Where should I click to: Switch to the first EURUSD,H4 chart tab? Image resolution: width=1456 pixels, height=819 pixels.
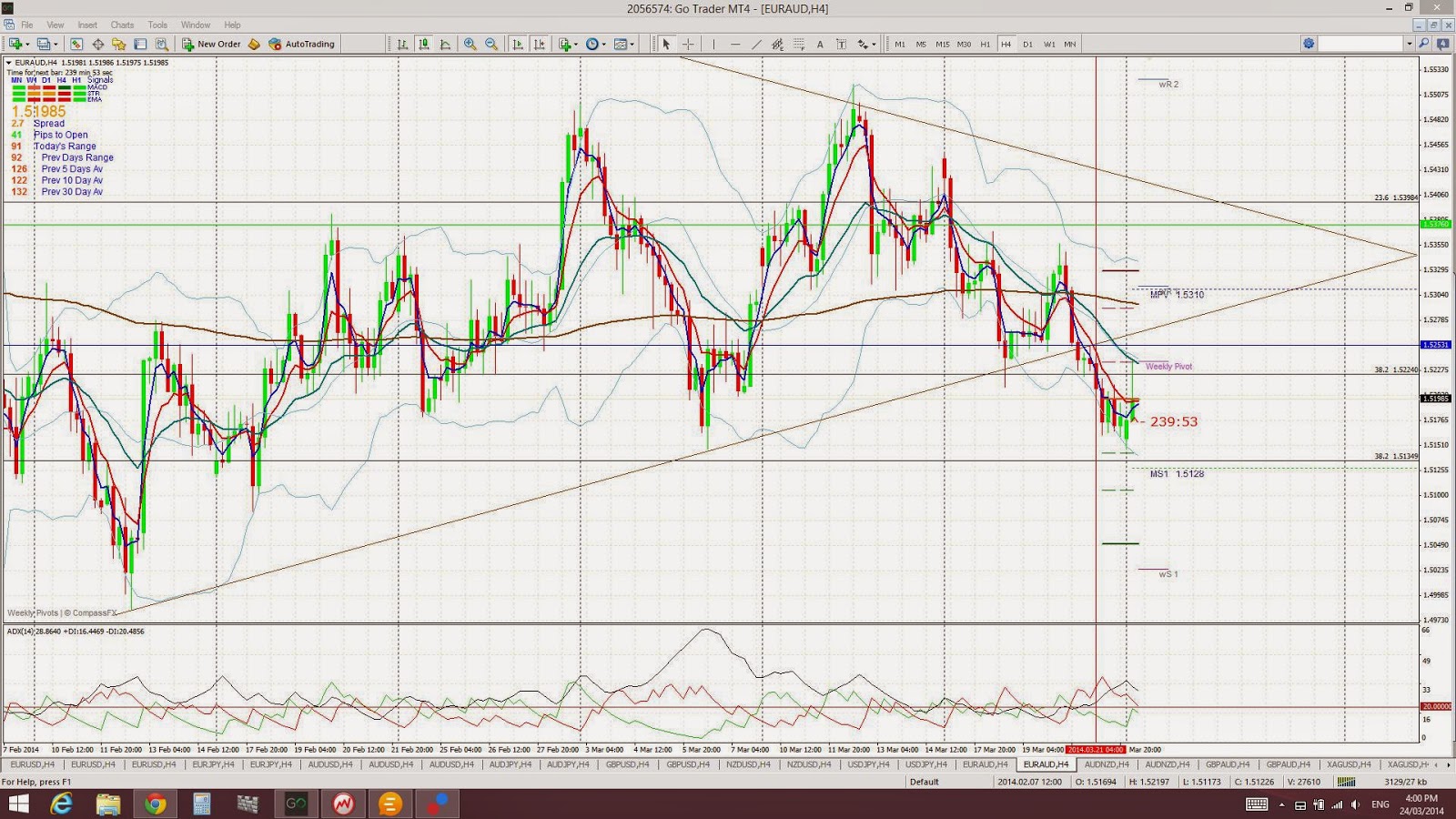click(33, 764)
